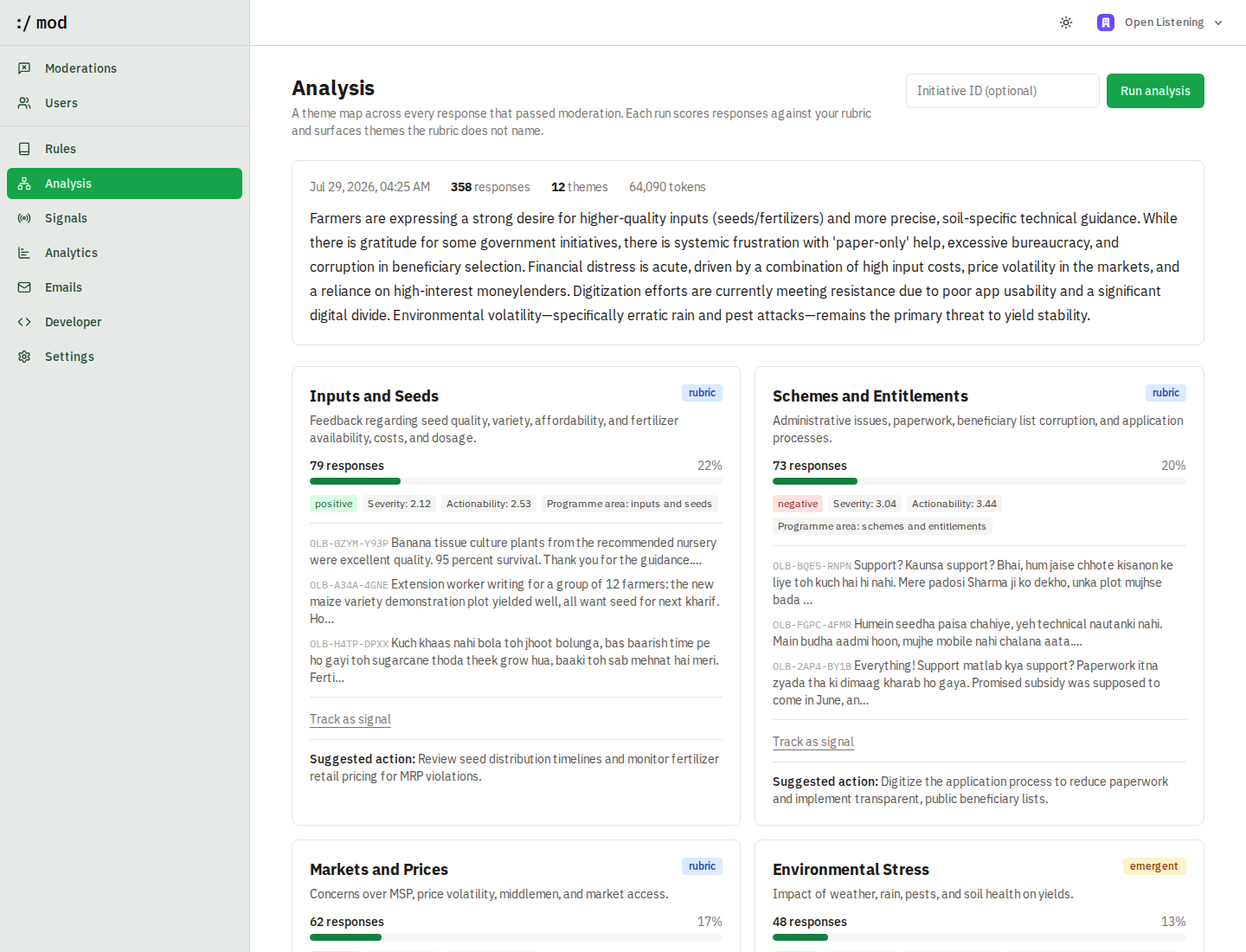Viewport: 1246px width, 952px height.
Task: Toggle light/dark theme sun icon
Action: click(1066, 23)
